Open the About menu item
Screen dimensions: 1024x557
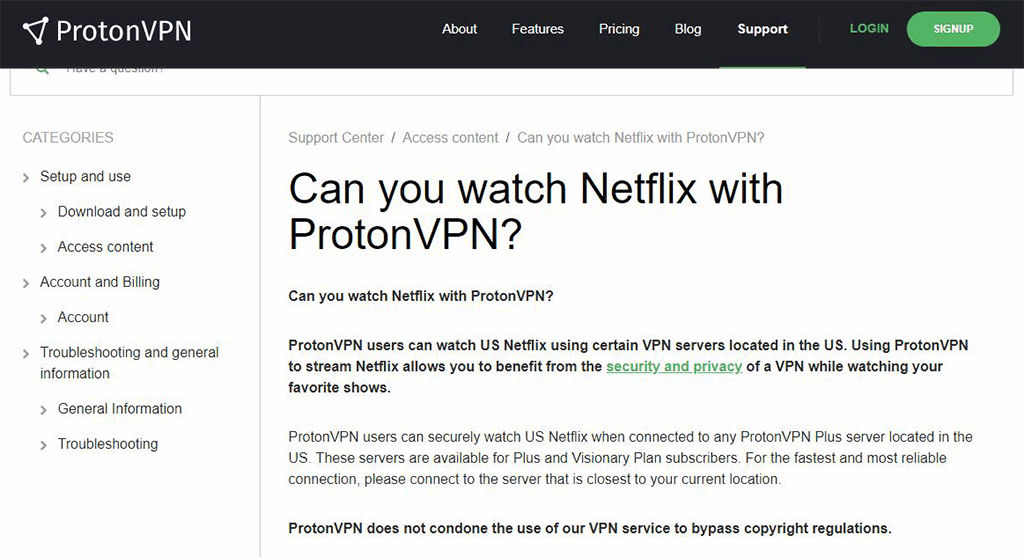459,29
